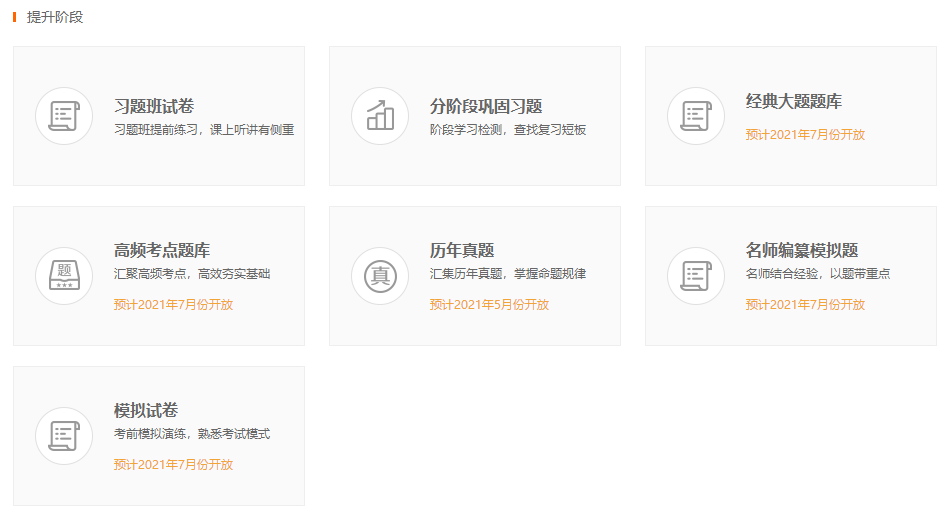Click description 习题班提前练习，课上听讲有侧重
Screen dimensions: 949x513
[x=204, y=130]
